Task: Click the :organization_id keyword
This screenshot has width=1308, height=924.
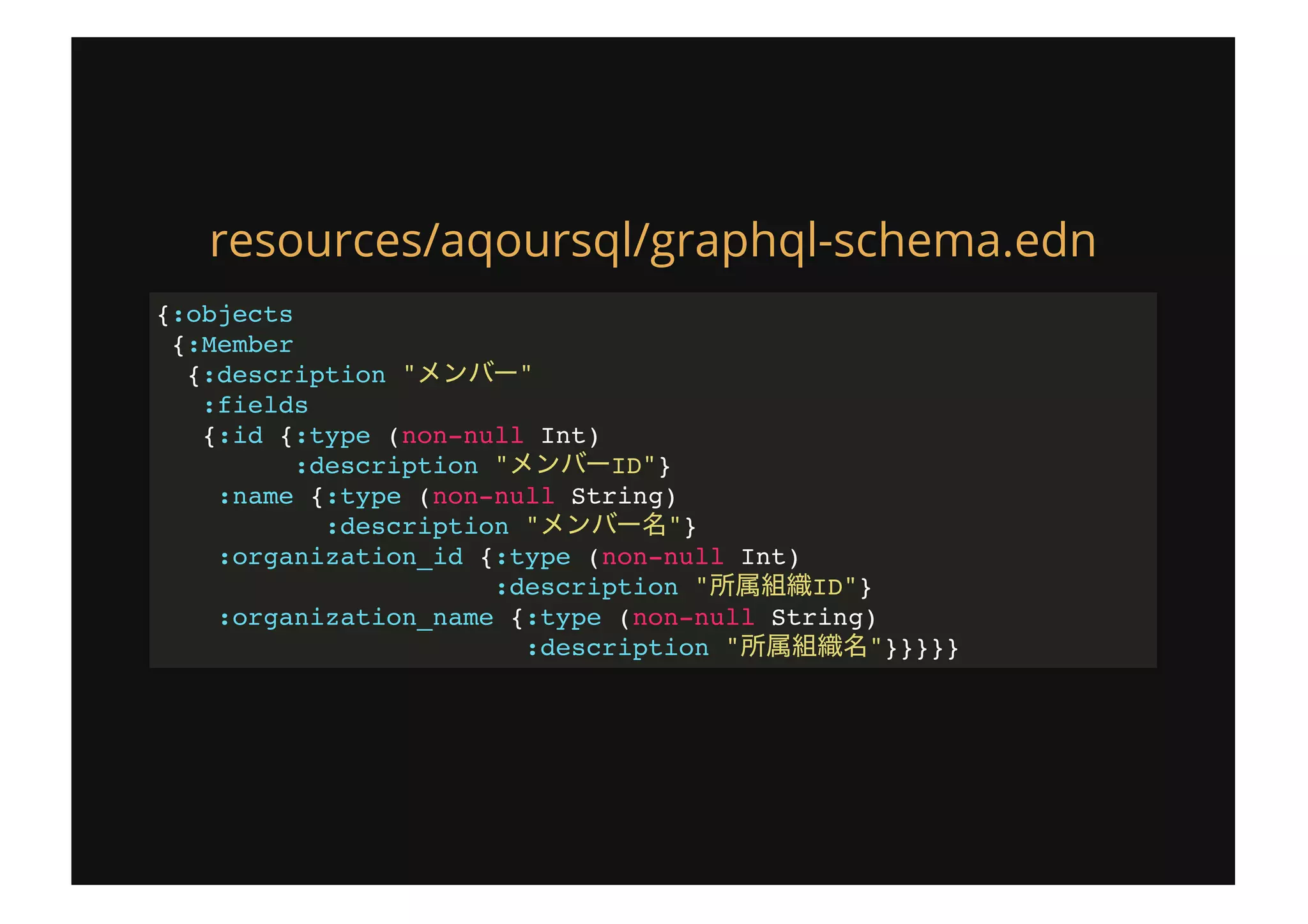Action: point(340,557)
